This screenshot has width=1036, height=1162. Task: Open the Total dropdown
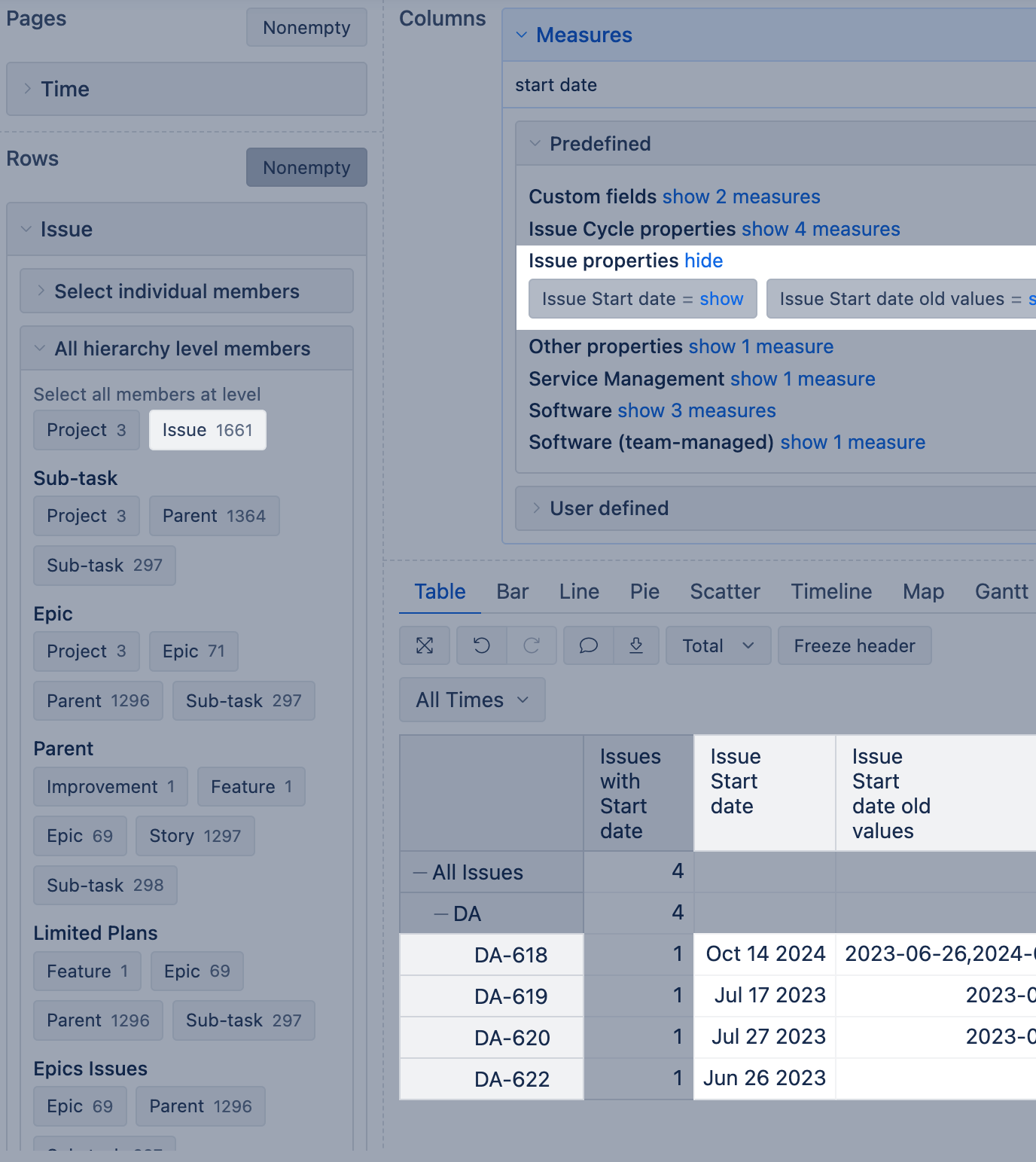click(x=718, y=645)
